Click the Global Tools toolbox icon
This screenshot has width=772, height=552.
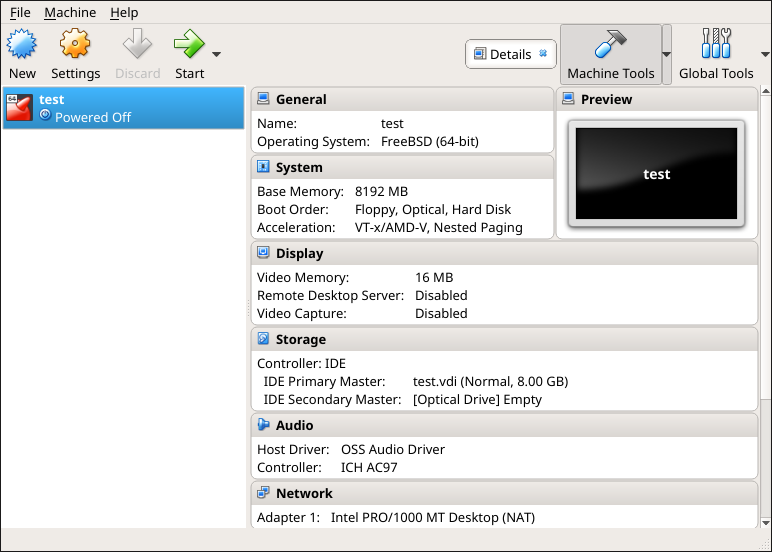point(716,45)
